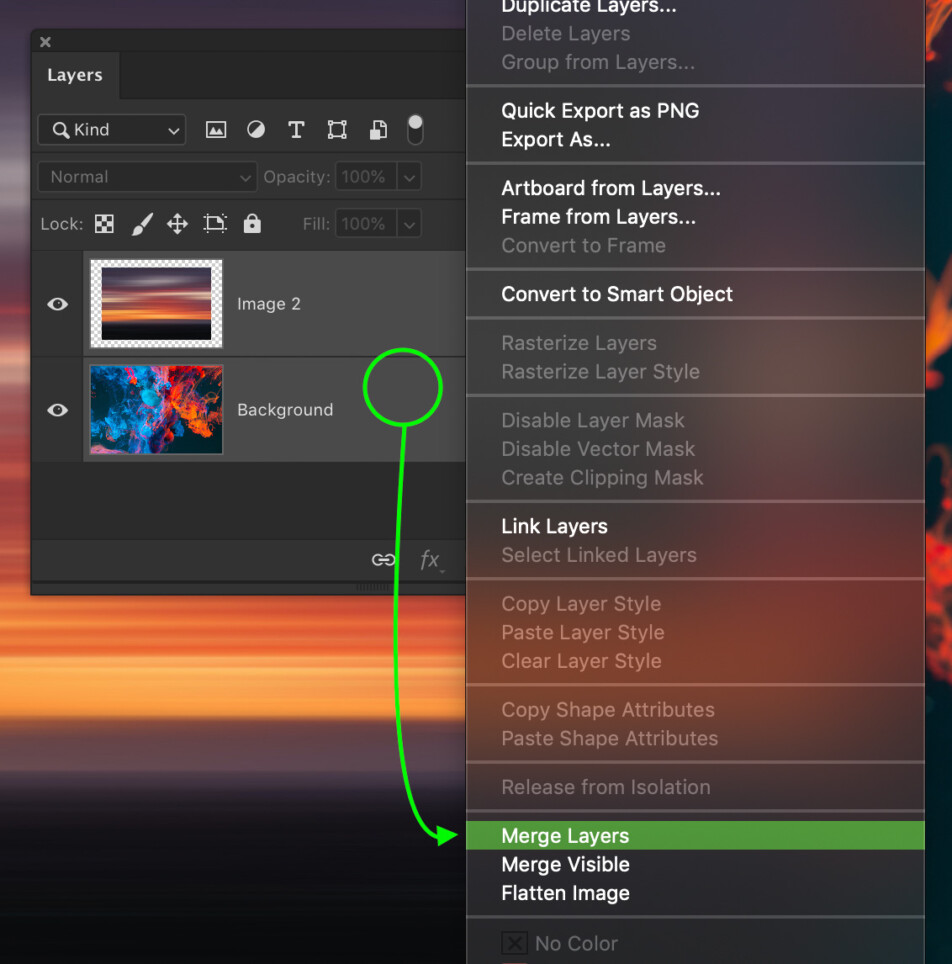Select the filter for pixel layers icon
The width and height of the screenshot is (952, 964).
point(216,129)
